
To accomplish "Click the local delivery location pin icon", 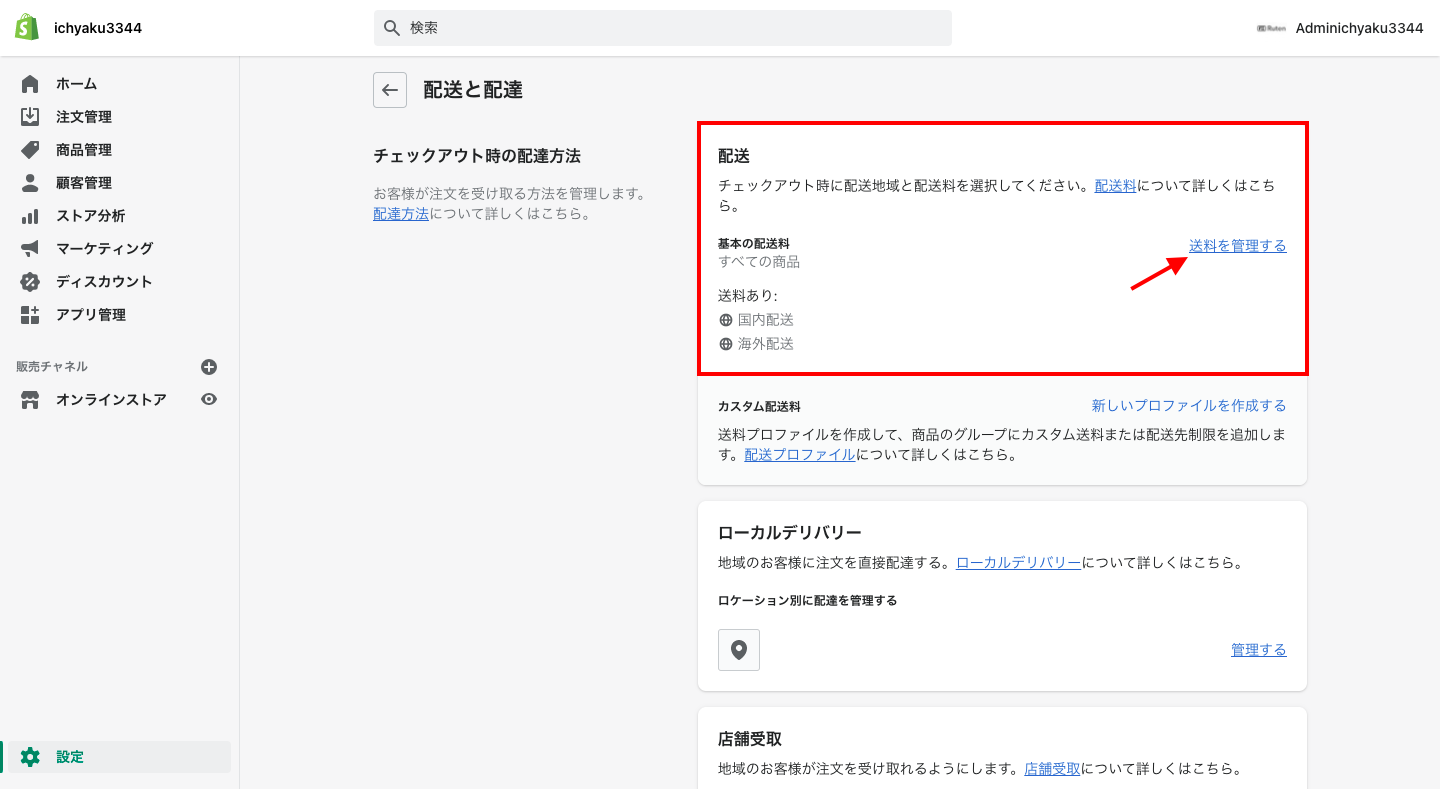I will pos(739,650).
